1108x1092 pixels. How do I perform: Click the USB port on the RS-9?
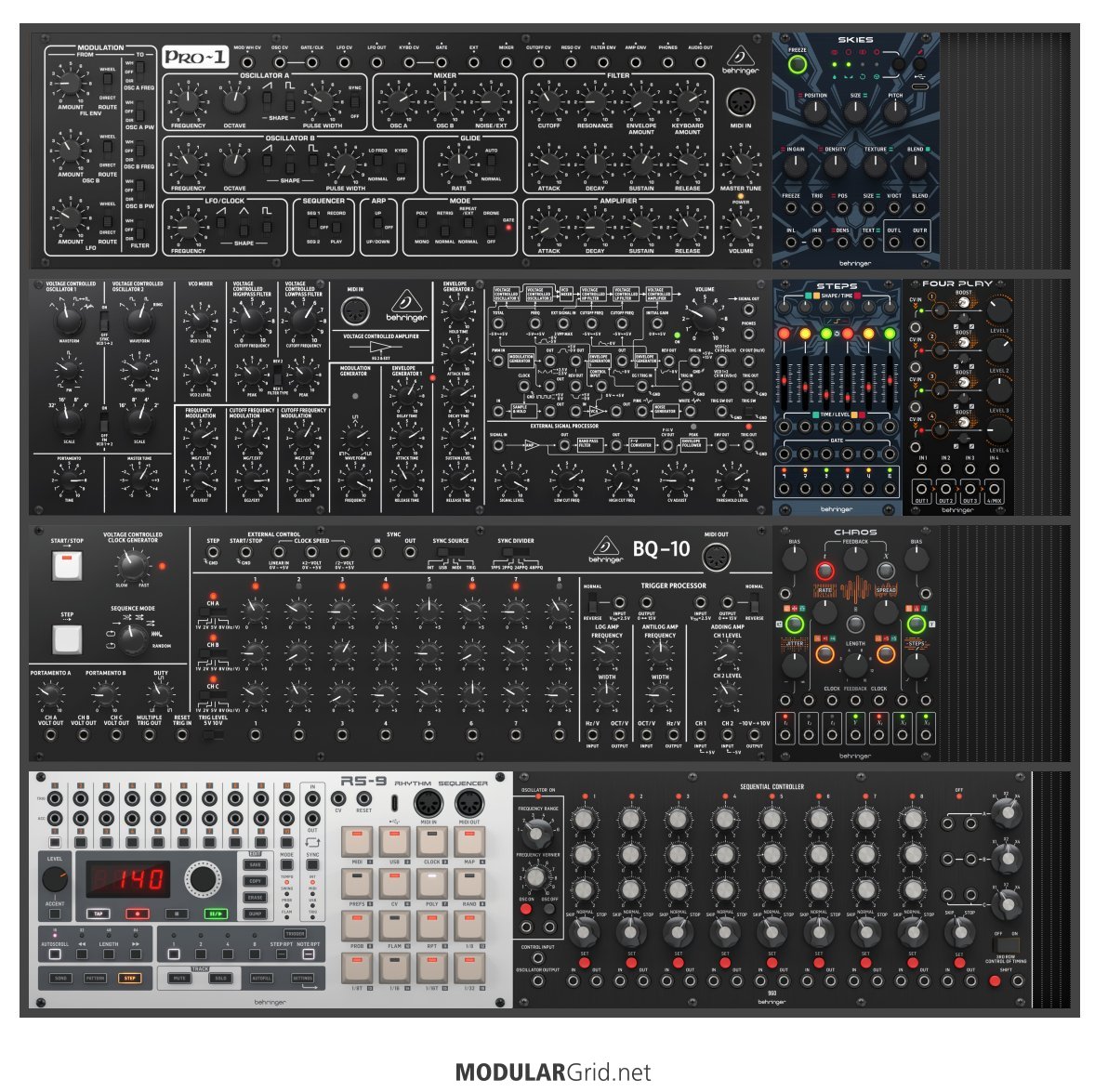(x=394, y=804)
